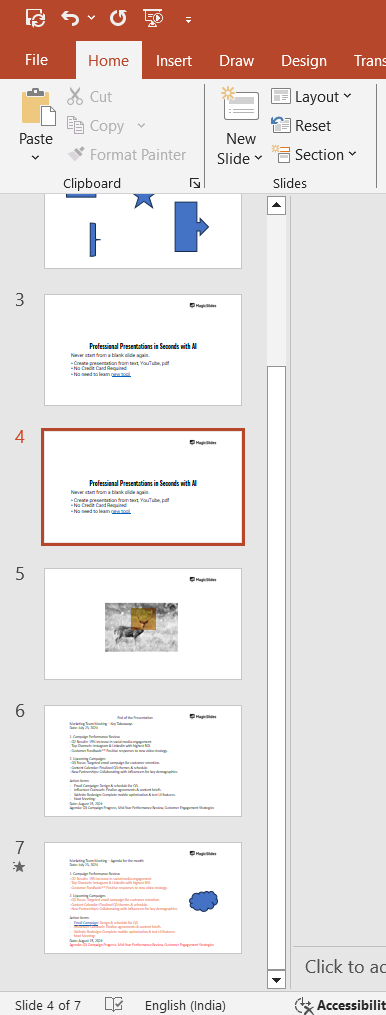Select slide 2 thumbnail with shapes
Screen dimensions: 386x1015
(142, 230)
